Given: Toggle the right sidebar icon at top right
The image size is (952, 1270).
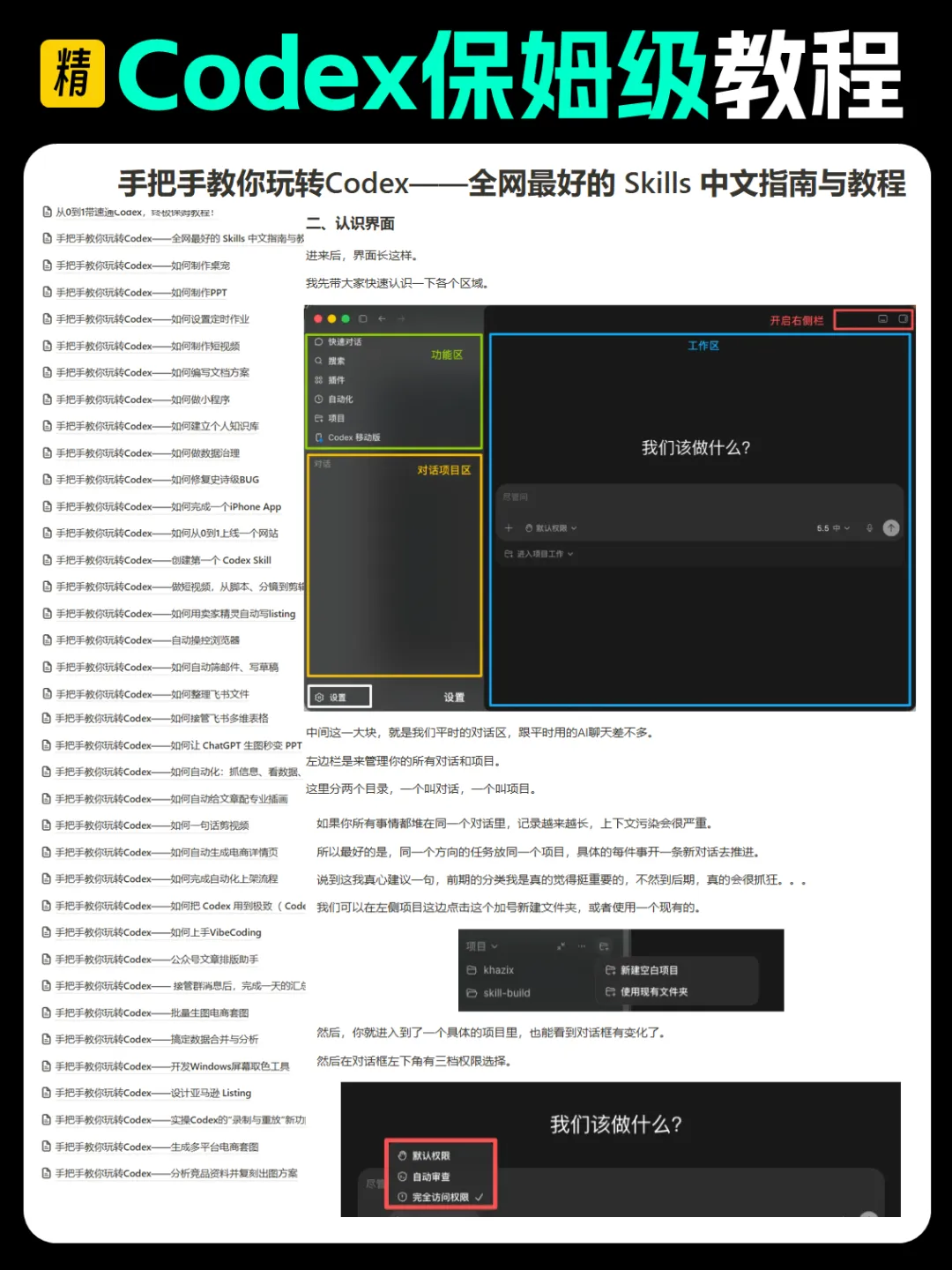Looking at the screenshot, I should pos(903,319).
